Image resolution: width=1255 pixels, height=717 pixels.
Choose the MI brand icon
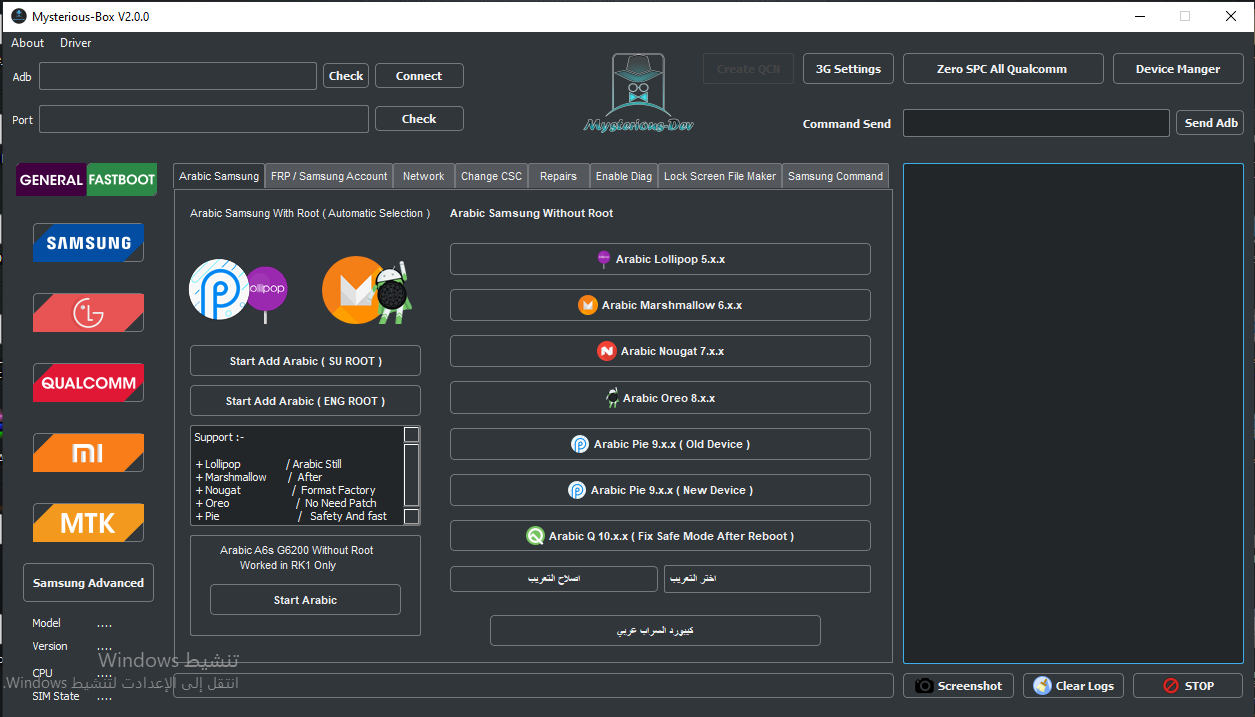tap(87, 452)
